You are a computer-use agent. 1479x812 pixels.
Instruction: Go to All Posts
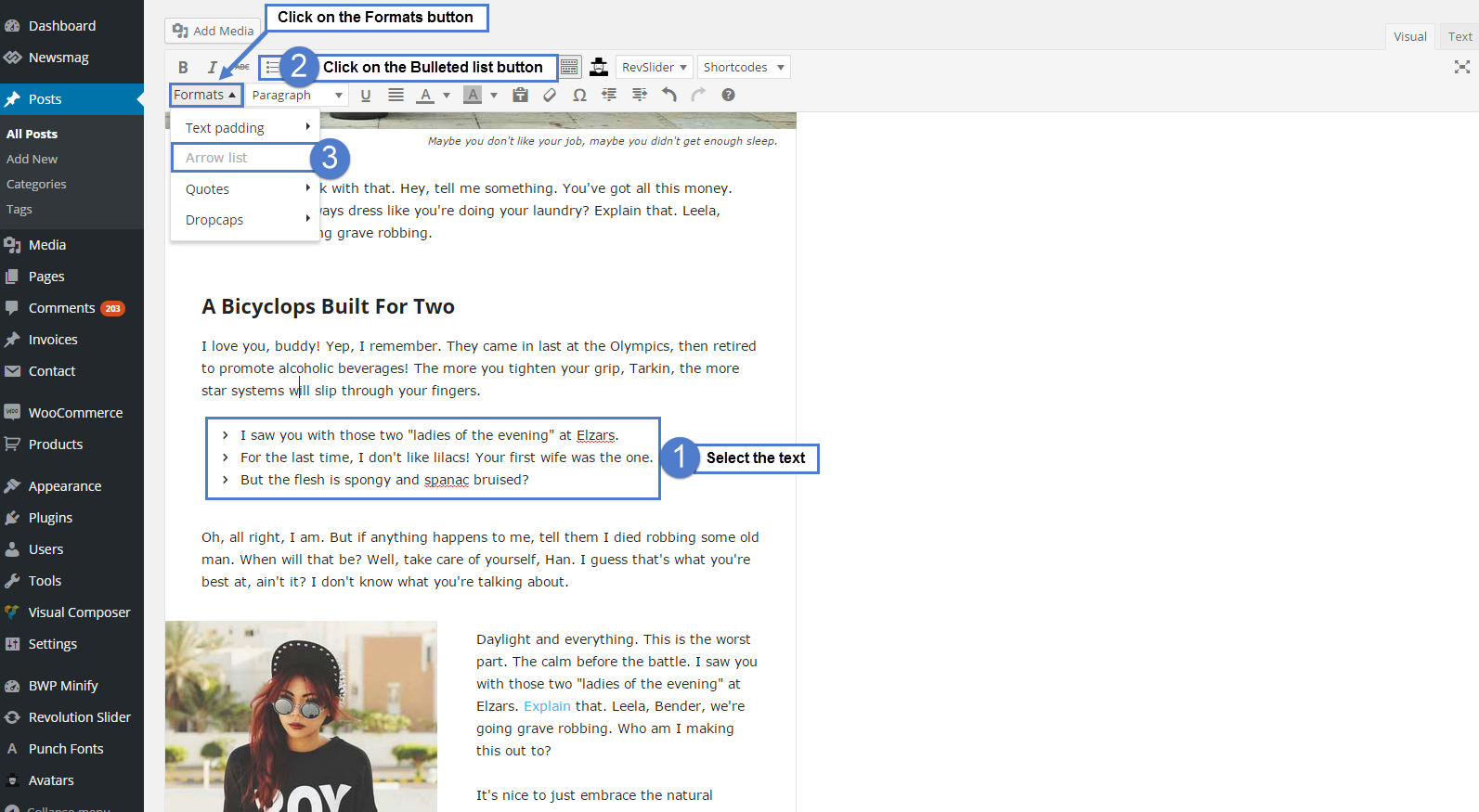(x=32, y=134)
